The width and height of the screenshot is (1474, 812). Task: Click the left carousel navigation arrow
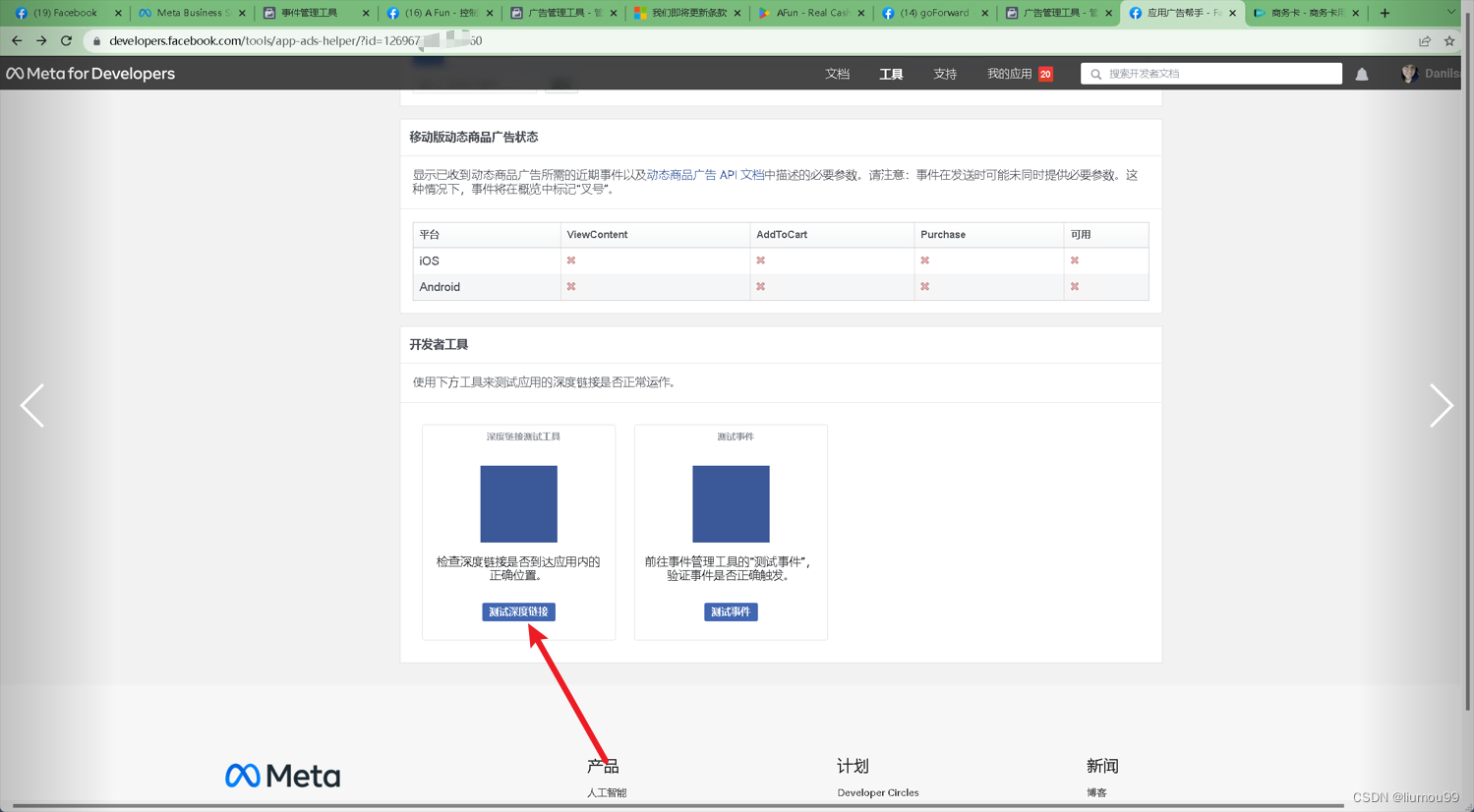coord(32,406)
